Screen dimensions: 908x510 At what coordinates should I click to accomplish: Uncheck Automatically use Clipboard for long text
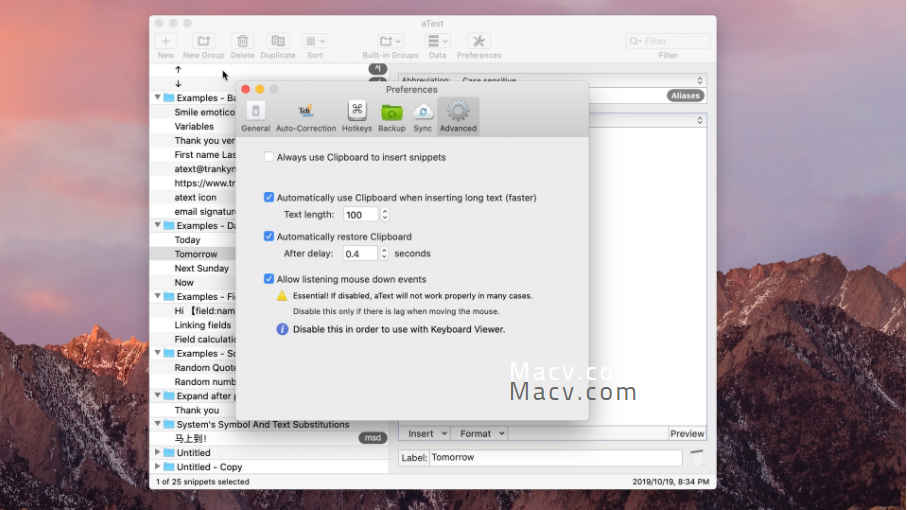[269, 197]
